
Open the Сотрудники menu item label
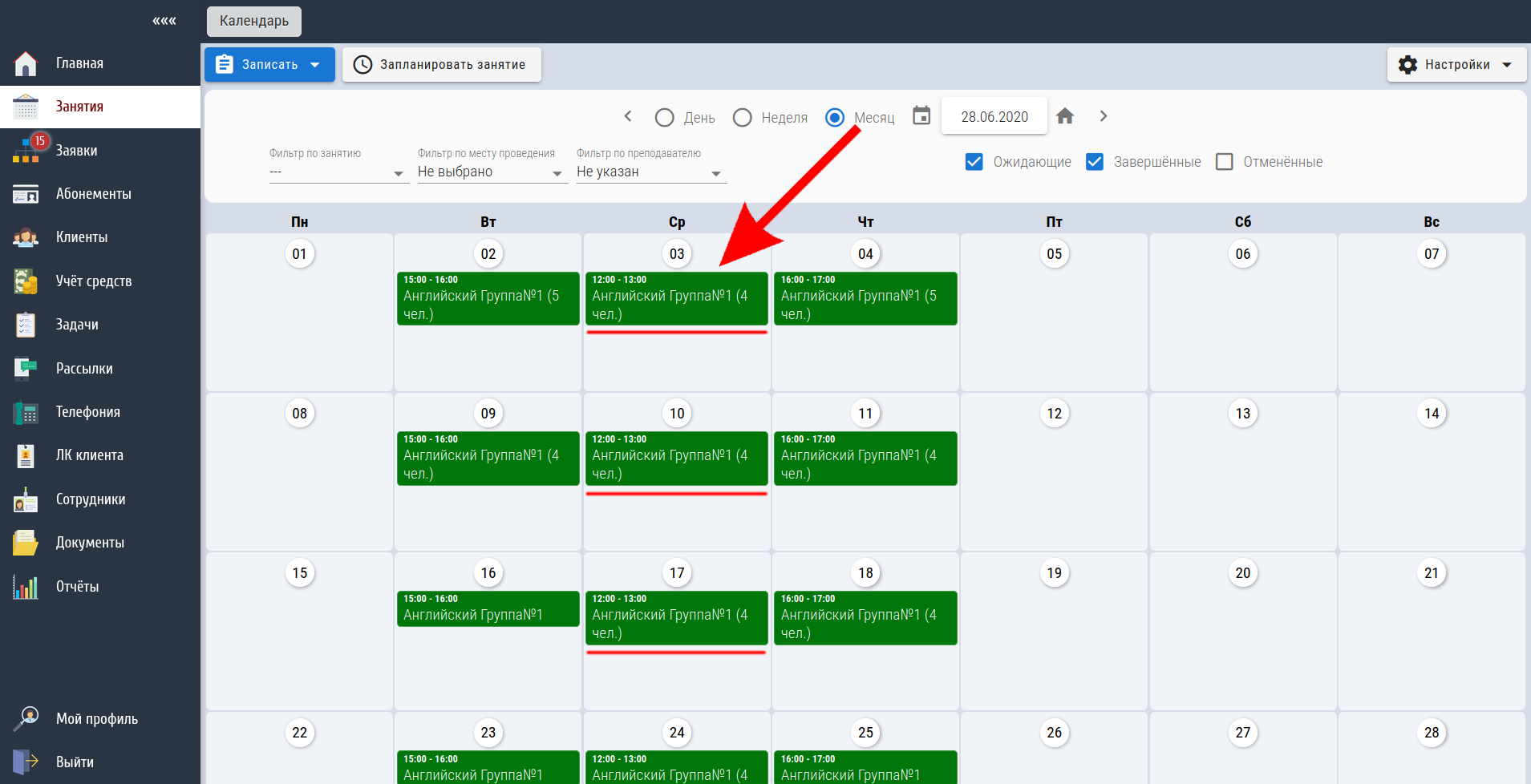pos(91,499)
